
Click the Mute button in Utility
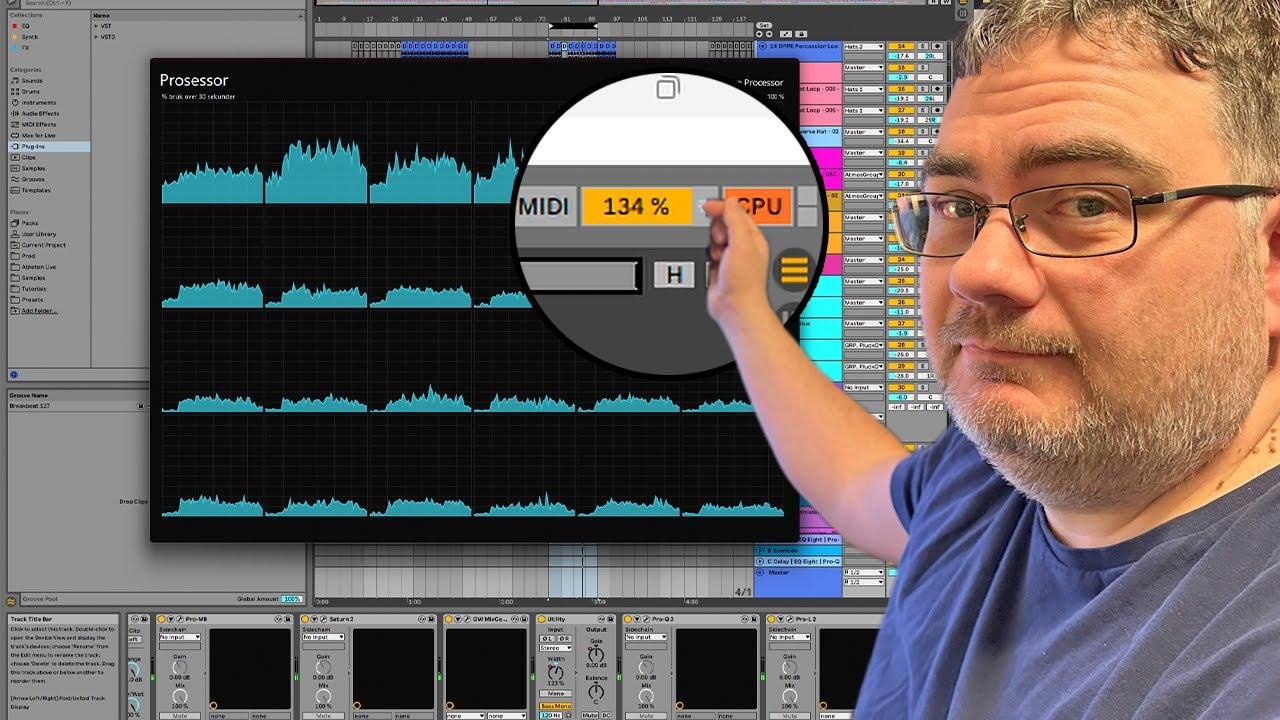pyautogui.click(x=590, y=716)
